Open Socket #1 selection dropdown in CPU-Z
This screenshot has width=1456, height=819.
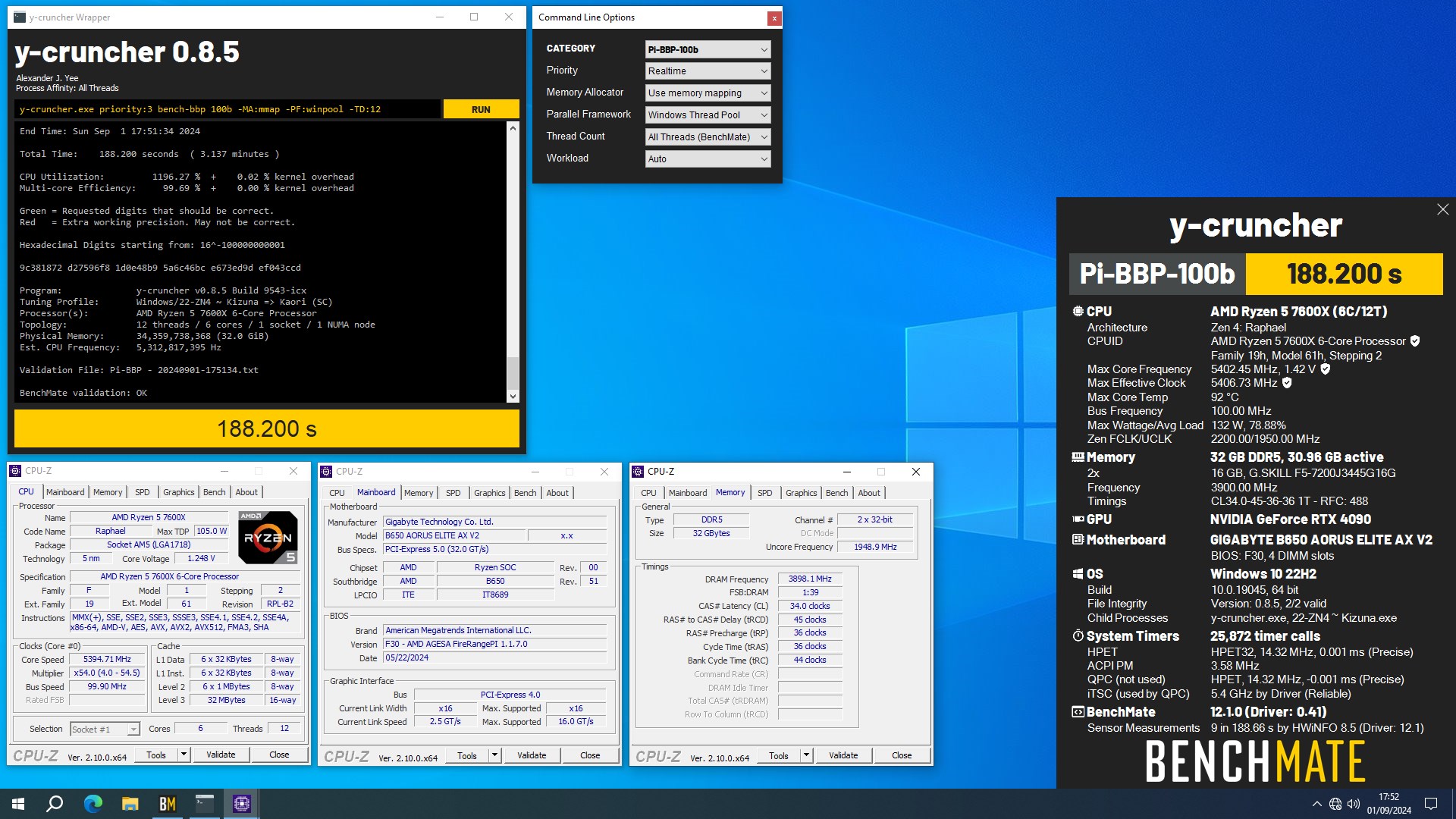105,730
